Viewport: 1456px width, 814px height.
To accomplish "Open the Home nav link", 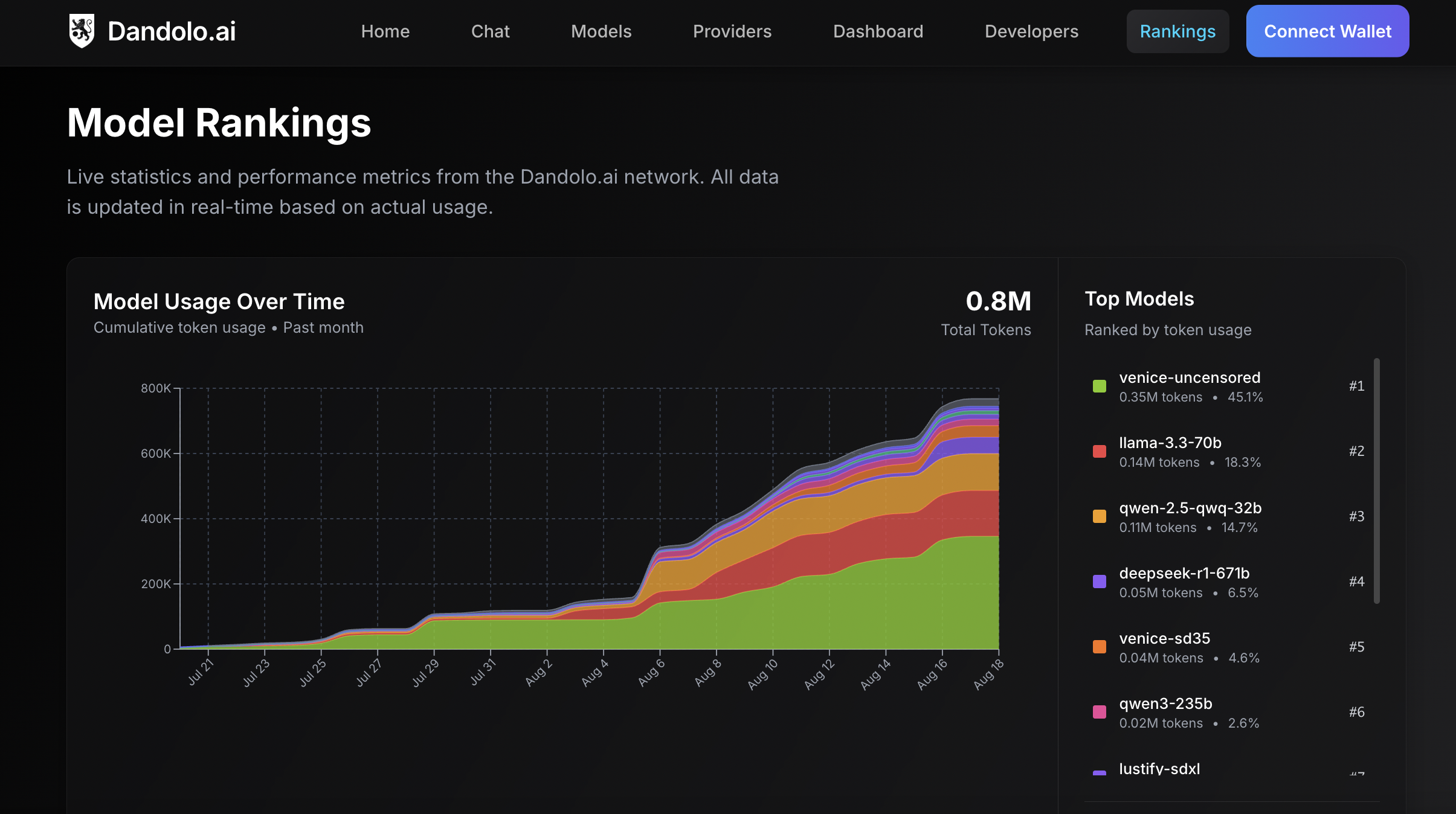I will click(385, 31).
